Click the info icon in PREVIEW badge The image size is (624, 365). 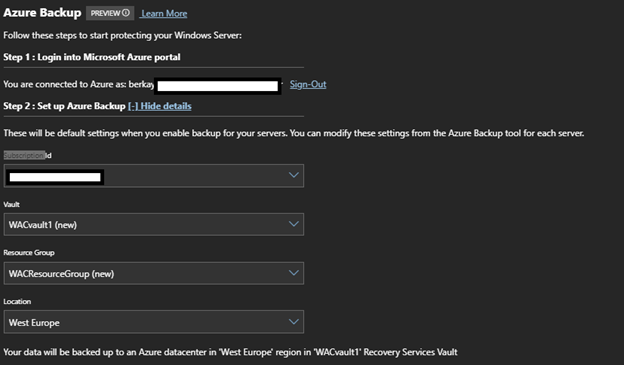click(x=126, y=13)
